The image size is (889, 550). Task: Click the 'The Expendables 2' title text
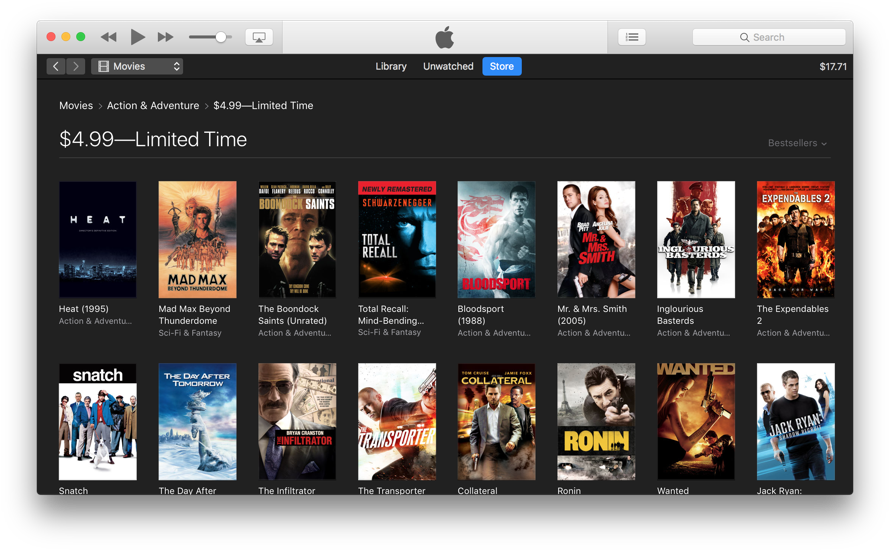[x=792, y=315]
